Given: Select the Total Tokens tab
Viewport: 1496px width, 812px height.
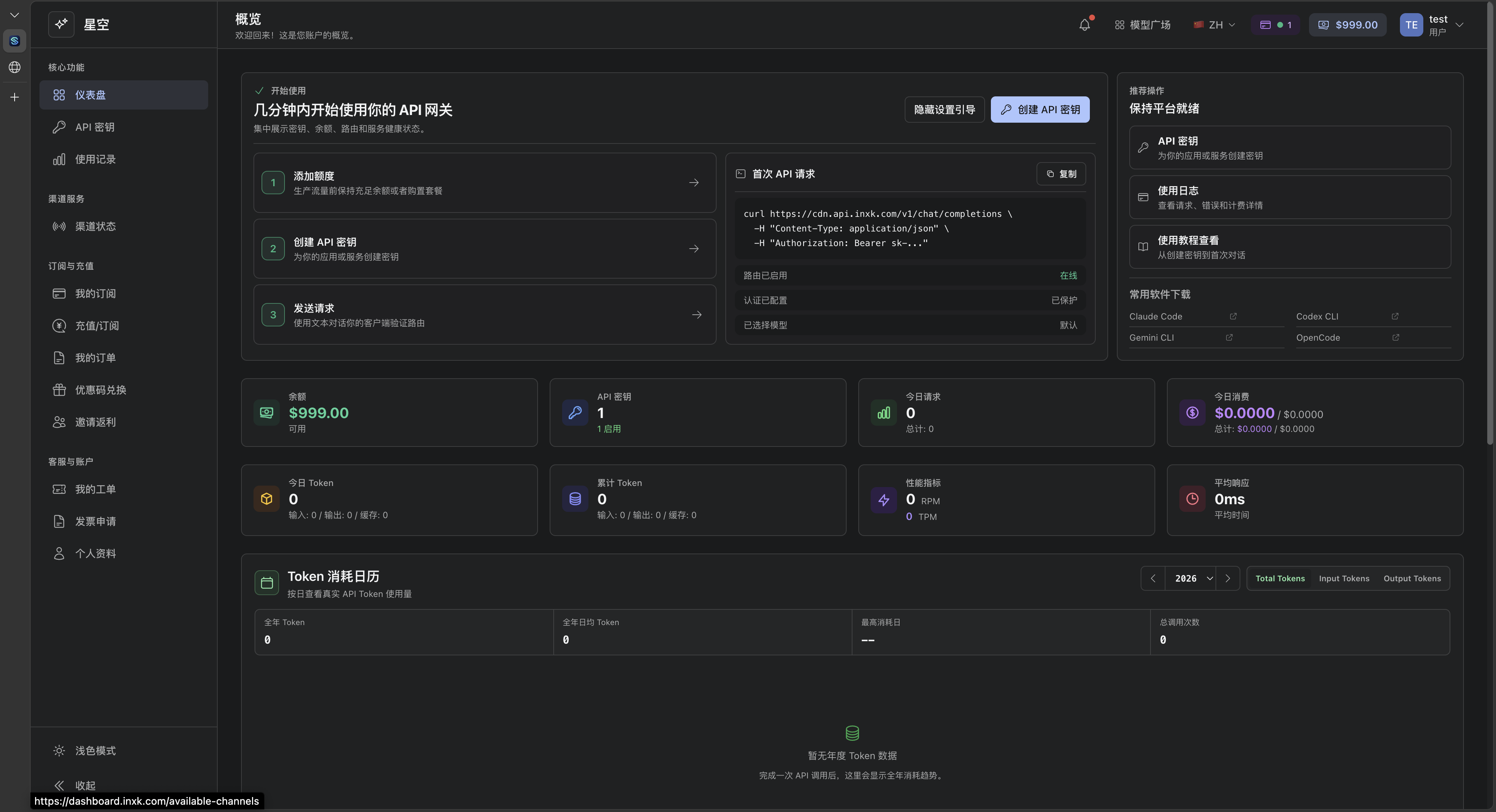Looking at the screenshot, I should pyautogui.click(x=1280, y=578).
